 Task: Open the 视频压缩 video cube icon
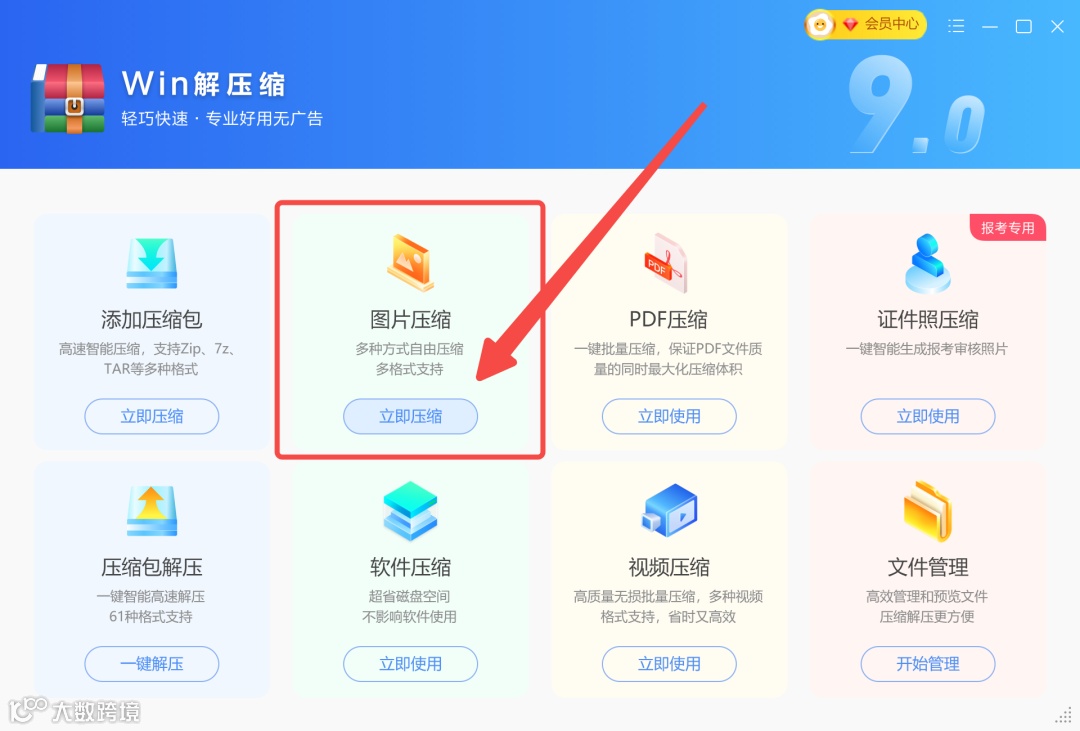669,511
